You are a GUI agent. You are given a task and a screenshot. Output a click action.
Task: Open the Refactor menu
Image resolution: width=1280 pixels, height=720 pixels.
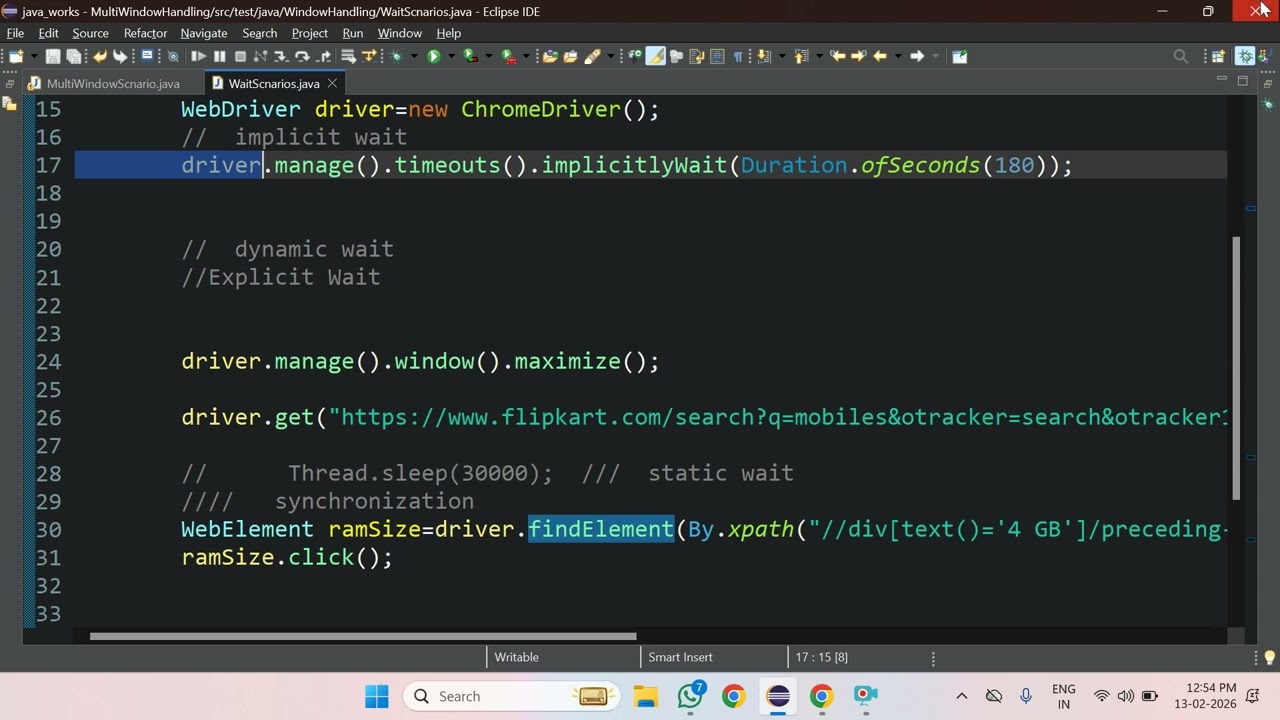click(145, 33)
